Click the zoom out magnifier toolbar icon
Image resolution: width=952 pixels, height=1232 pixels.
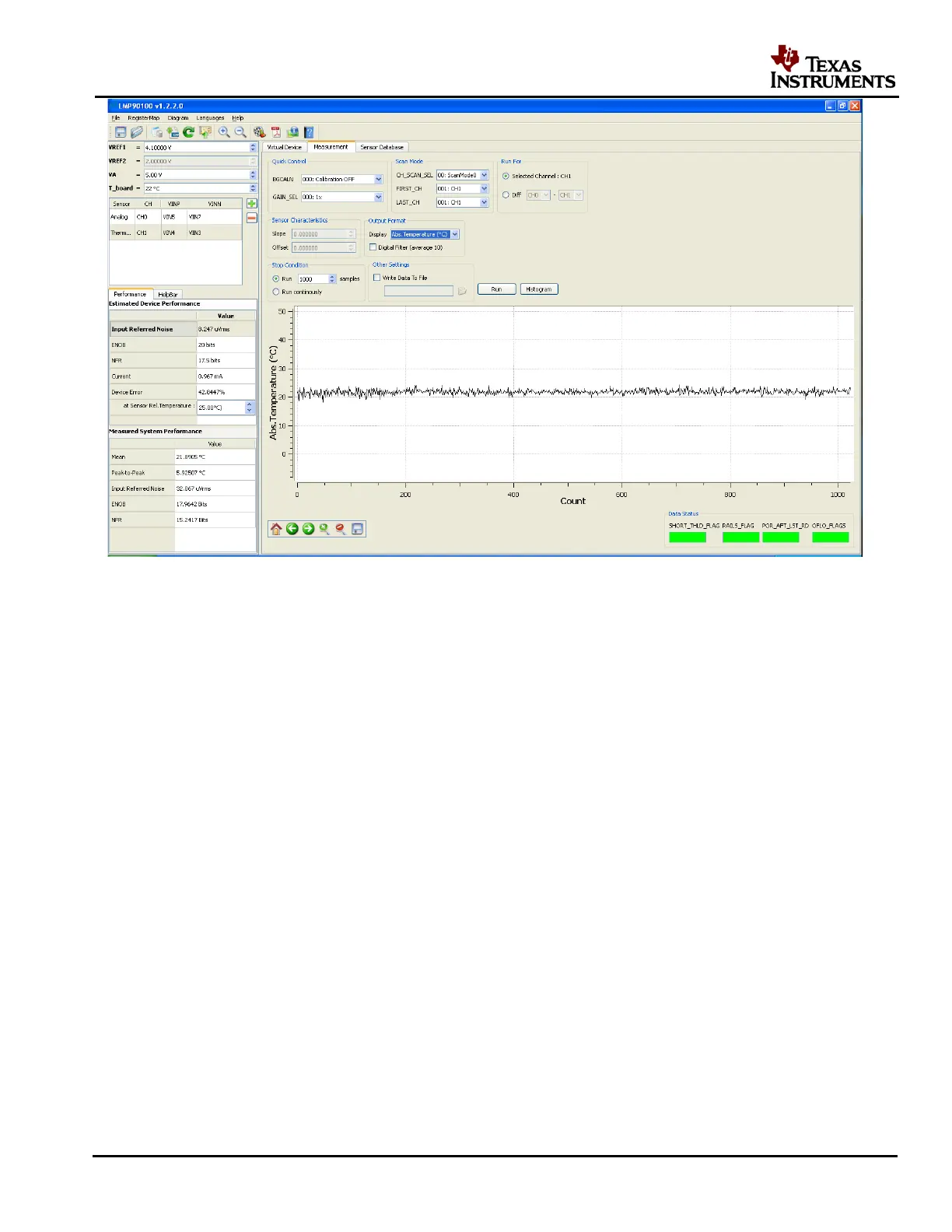[x=240, y=132]
